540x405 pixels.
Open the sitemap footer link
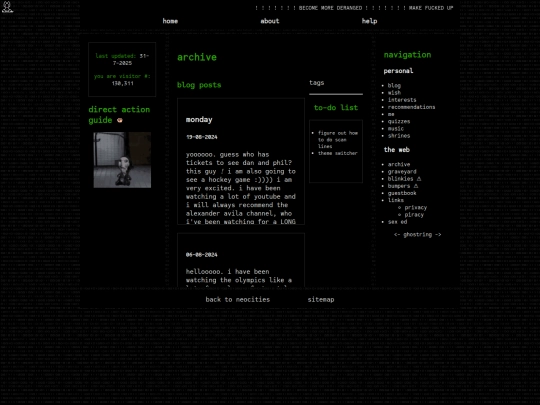pos(321,300)
